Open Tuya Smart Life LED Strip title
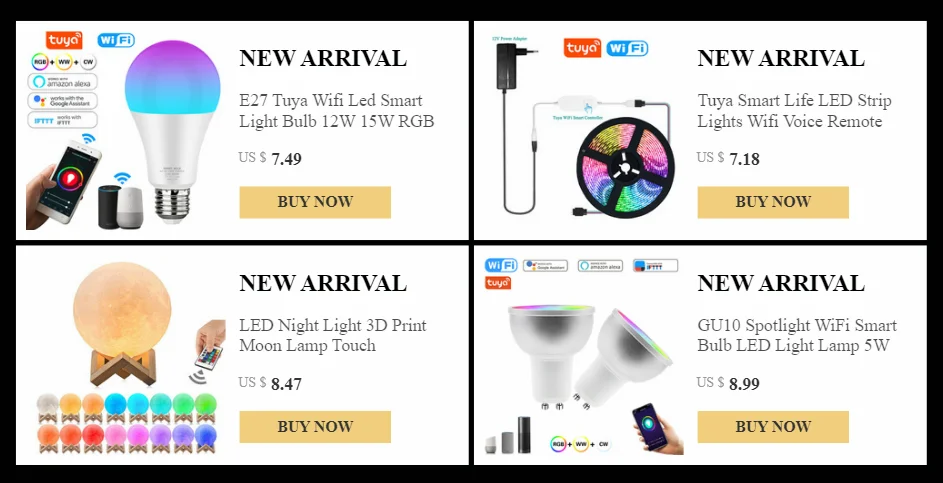The image size is (943, 483). click(794, 111)
